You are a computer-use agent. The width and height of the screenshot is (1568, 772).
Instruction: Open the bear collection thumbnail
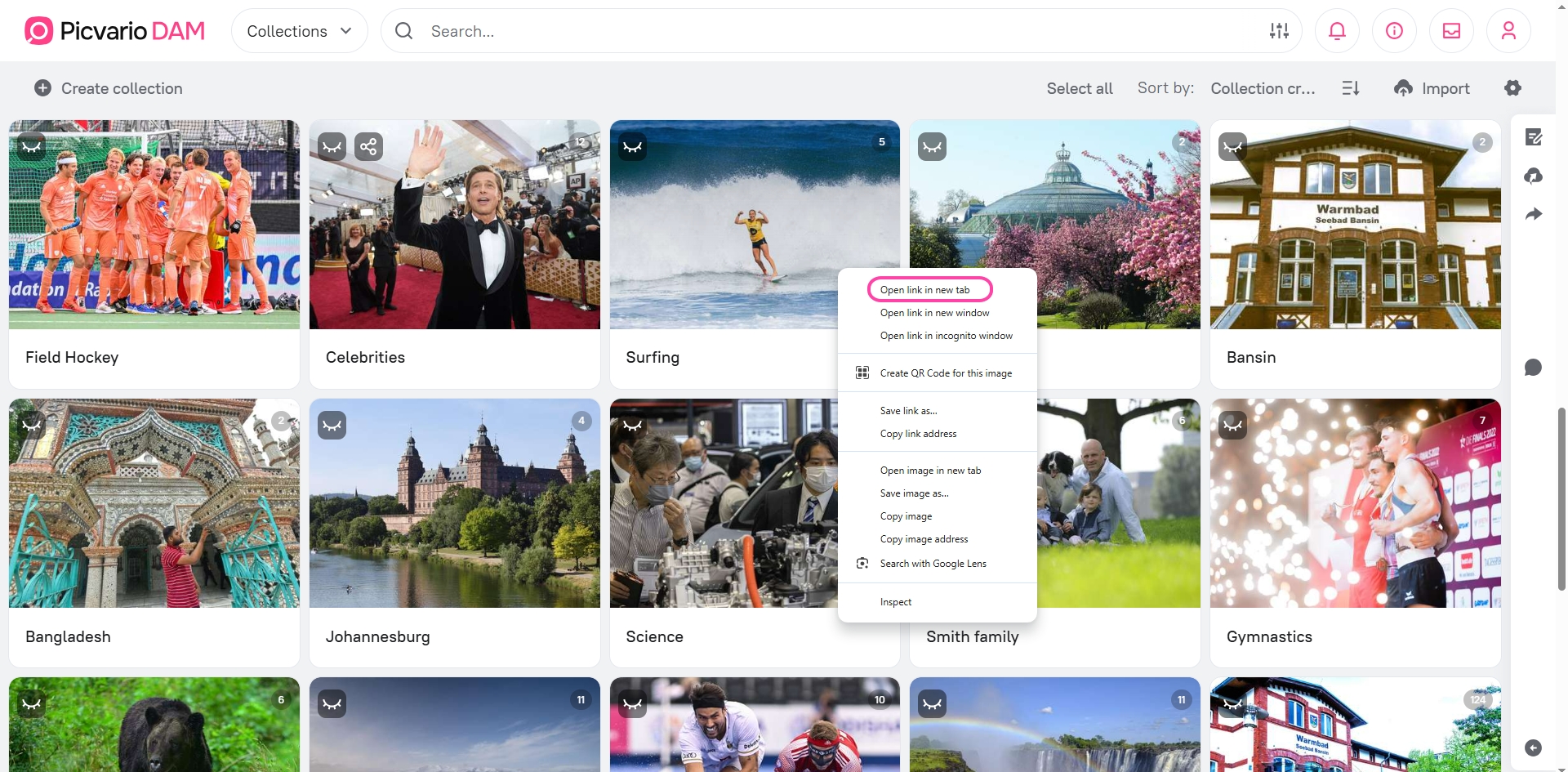pyautogui.click(x=154, y=725)
